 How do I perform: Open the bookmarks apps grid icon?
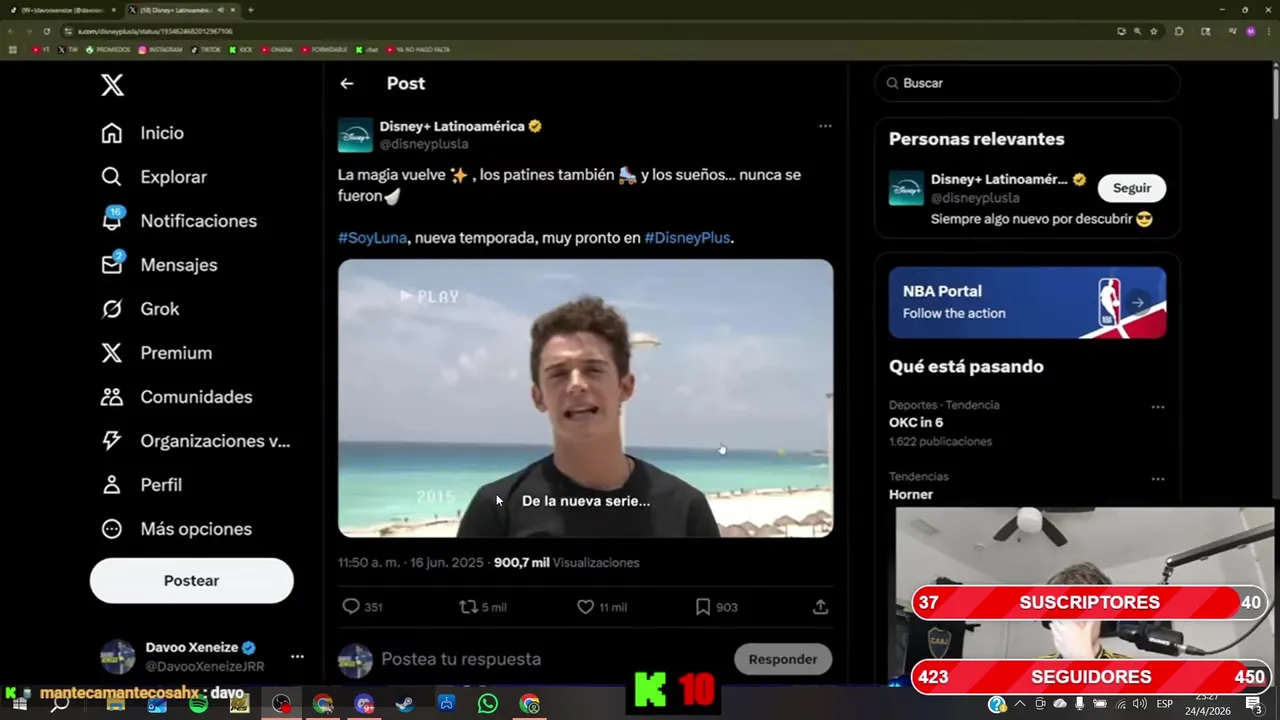tap(13, 49)
